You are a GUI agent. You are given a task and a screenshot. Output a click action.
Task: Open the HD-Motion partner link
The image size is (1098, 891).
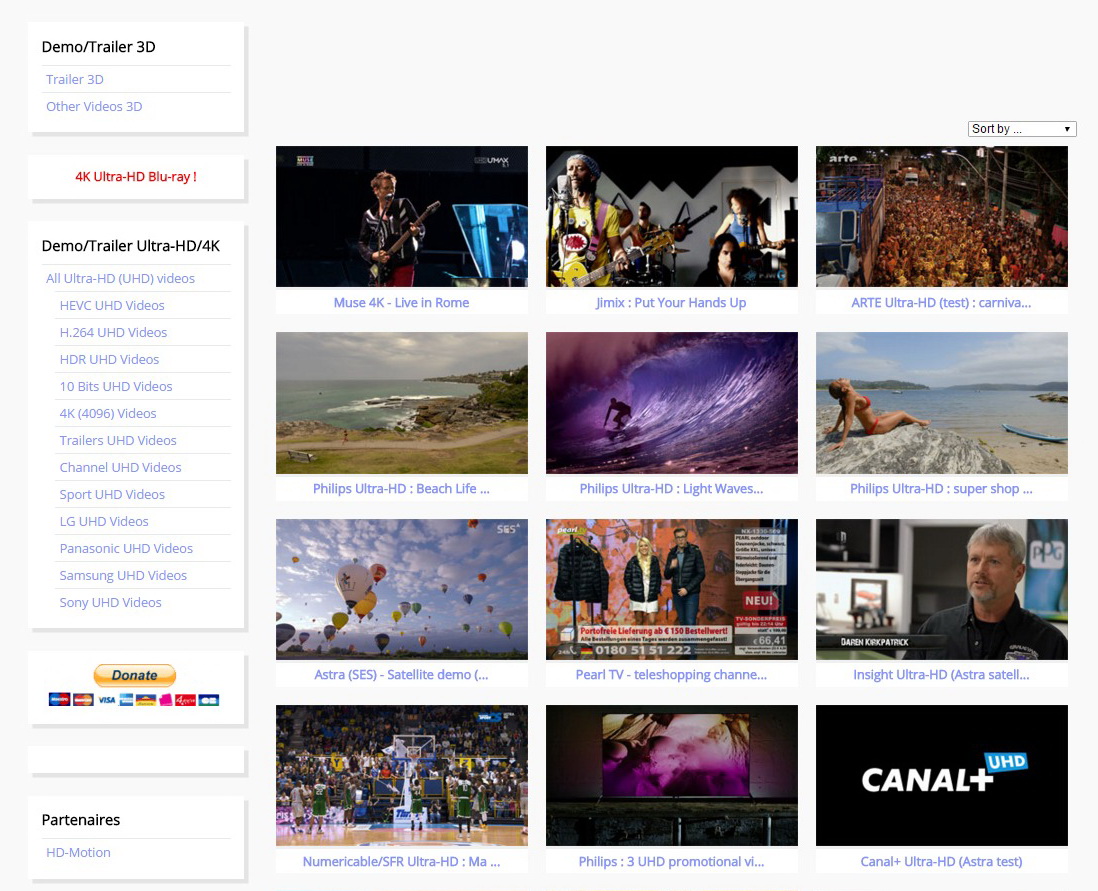[x=78, y=852]
